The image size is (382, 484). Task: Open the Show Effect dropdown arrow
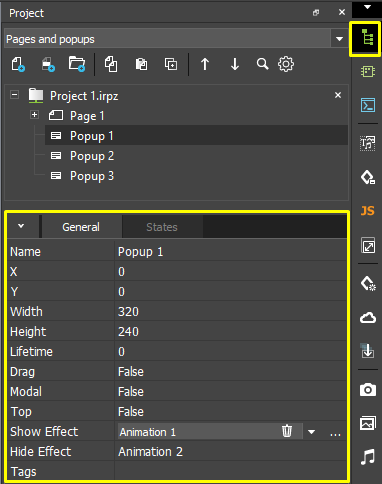pos(311,432)
